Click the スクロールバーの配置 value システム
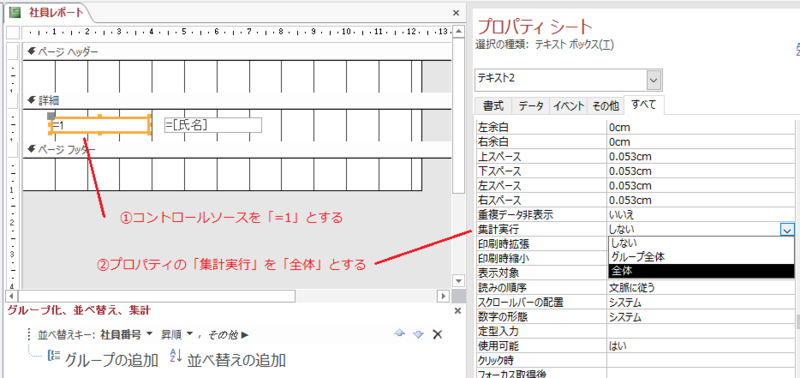The height and width of the screenshot is (378, 800). (x=702, y=303)
